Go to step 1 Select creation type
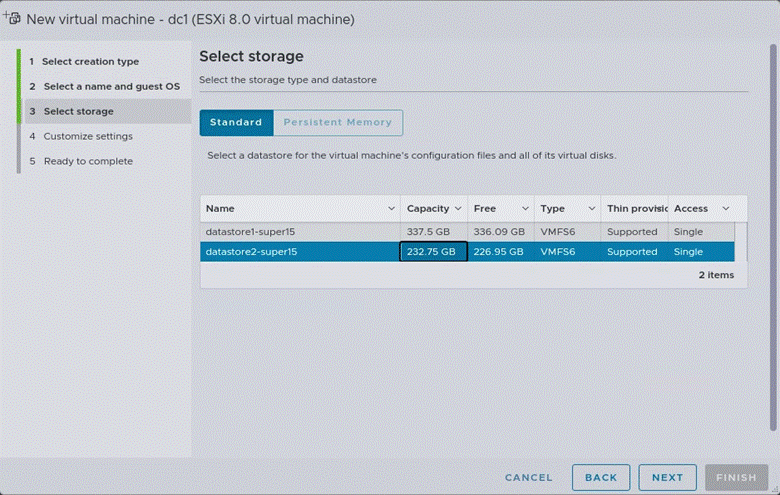780x495 pixels. (x=90, y=62)
